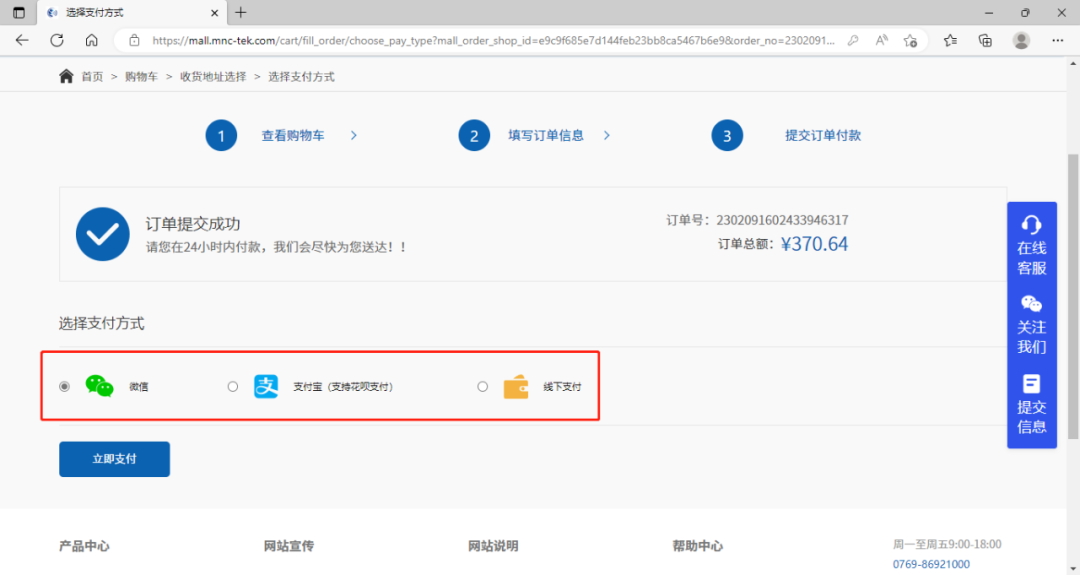Click 产品中心 footer heading

[84, 546]
